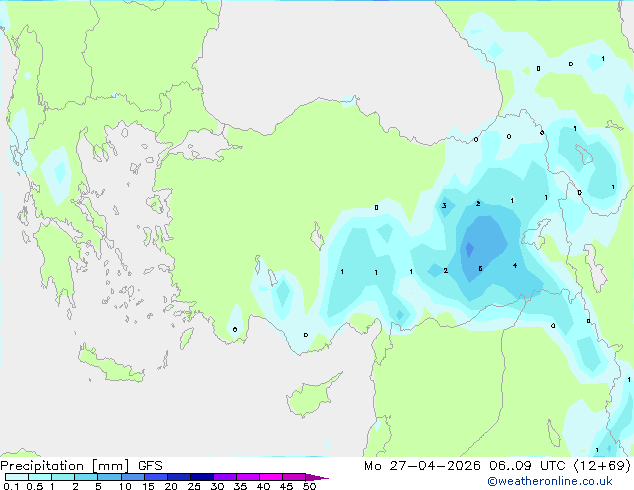Screen dimensions: 634x490
Task: Select the 40–45 mm magenta legend swatch
Action: tap(271, 477)
